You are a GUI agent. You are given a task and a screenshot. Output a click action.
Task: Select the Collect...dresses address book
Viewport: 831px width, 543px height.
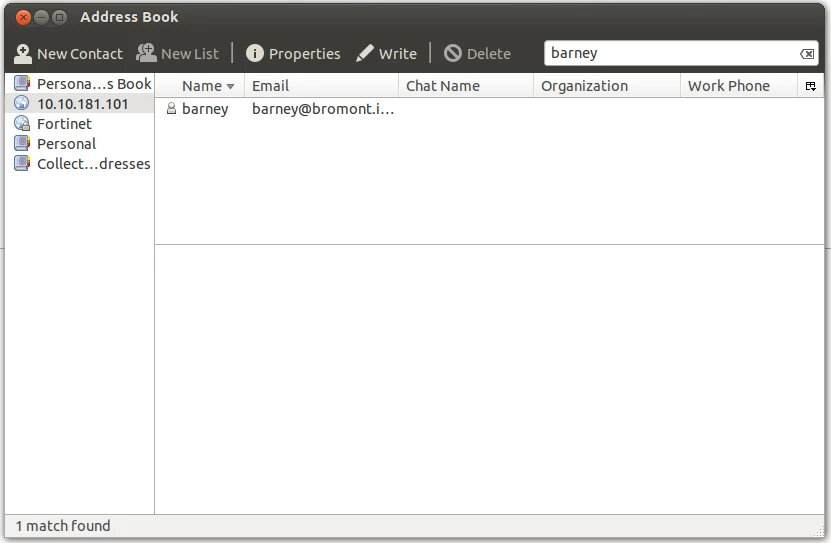click(79, 164)
